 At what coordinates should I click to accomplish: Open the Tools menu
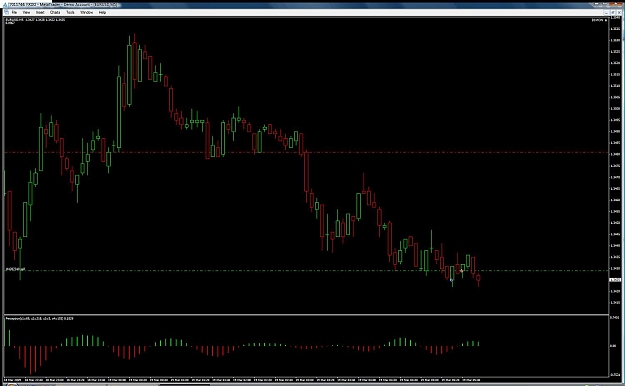coord(70,12)
